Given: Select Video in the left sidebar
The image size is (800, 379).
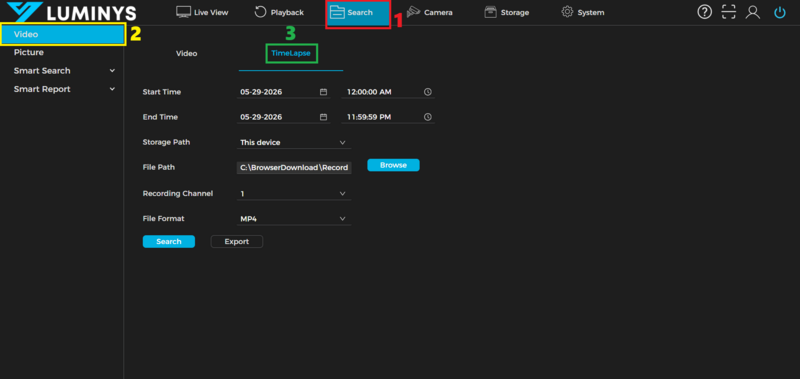Looking at the screenshot, I should click(x=63, y=35).
